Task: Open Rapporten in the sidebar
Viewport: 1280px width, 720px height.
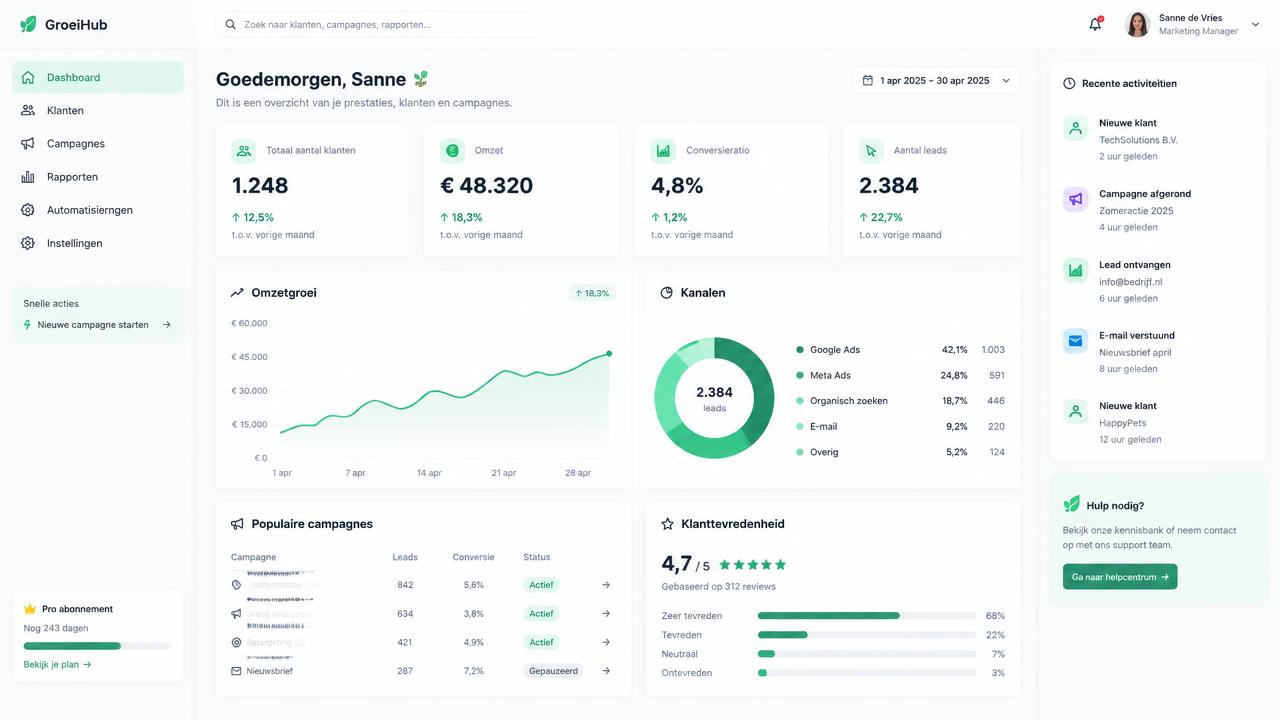Action: point(98,177)
